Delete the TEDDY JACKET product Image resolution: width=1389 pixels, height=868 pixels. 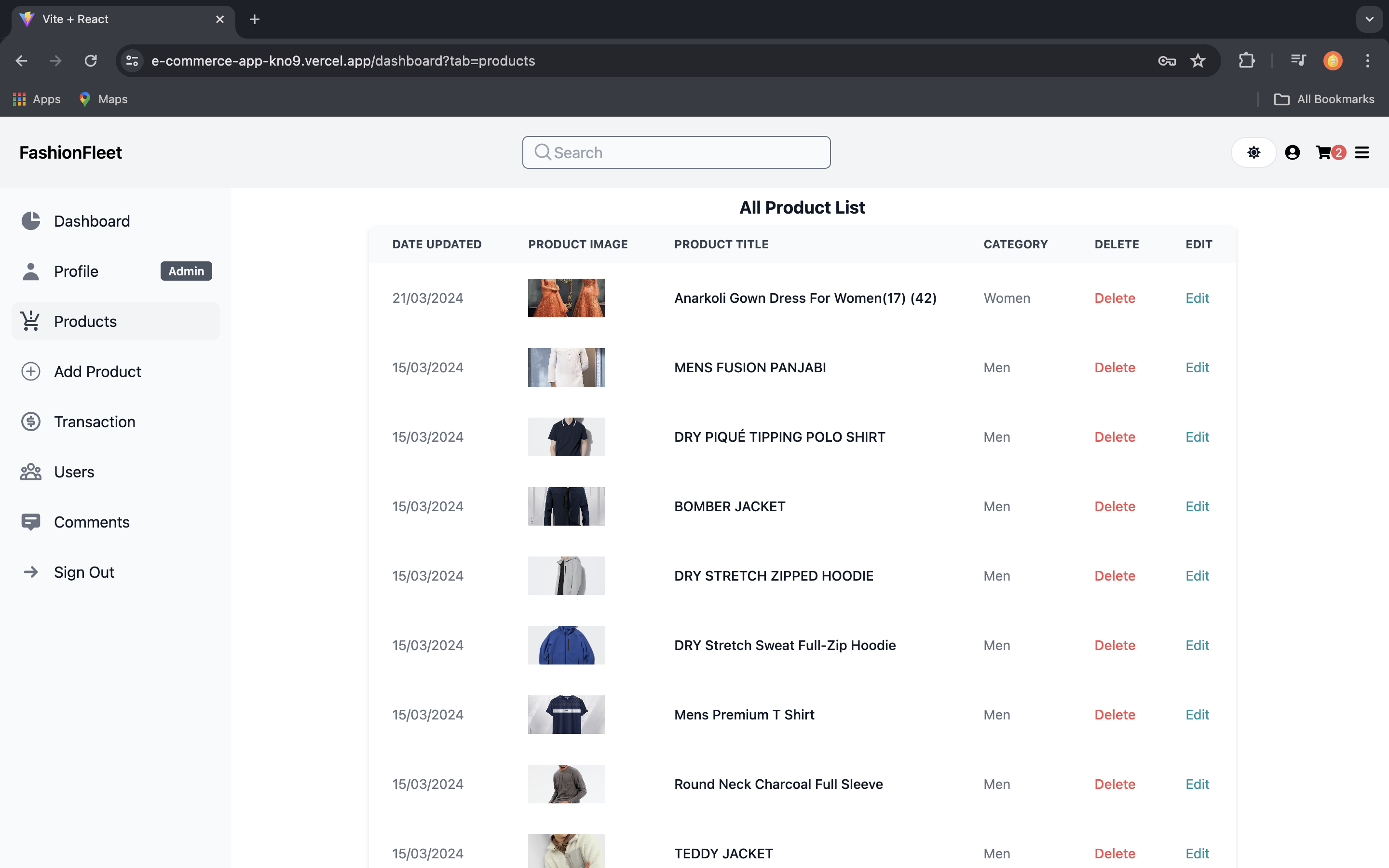click(1115, 854)
